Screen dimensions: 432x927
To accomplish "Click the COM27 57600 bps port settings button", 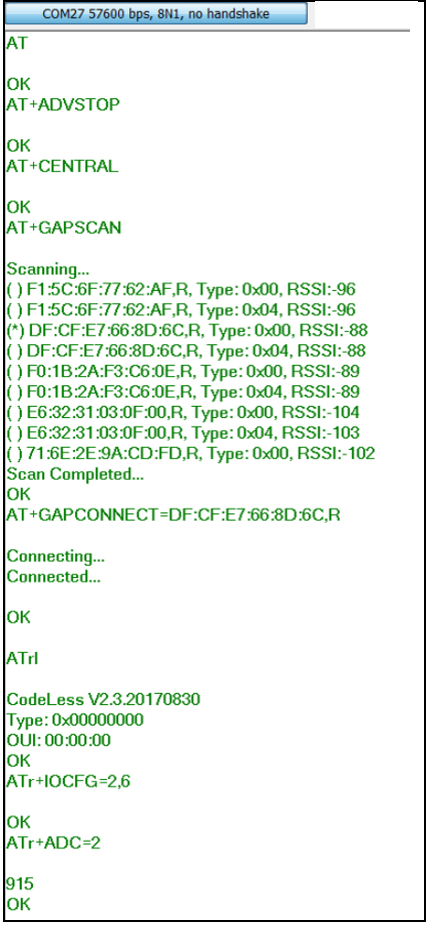I will coord(156,14).
